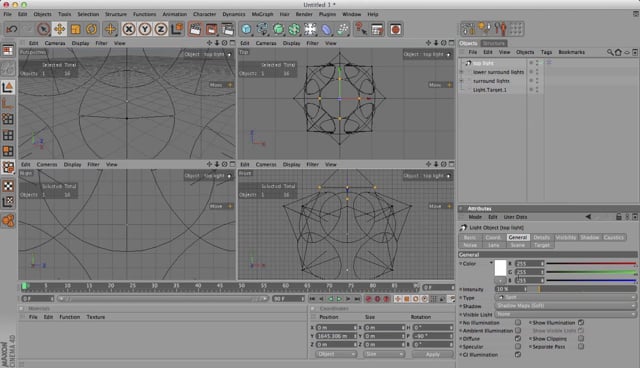Image resolution: width=640 pixels, height=368 pixels.
Task: Open the Details tab in Attributes
Action: [542, 237]
